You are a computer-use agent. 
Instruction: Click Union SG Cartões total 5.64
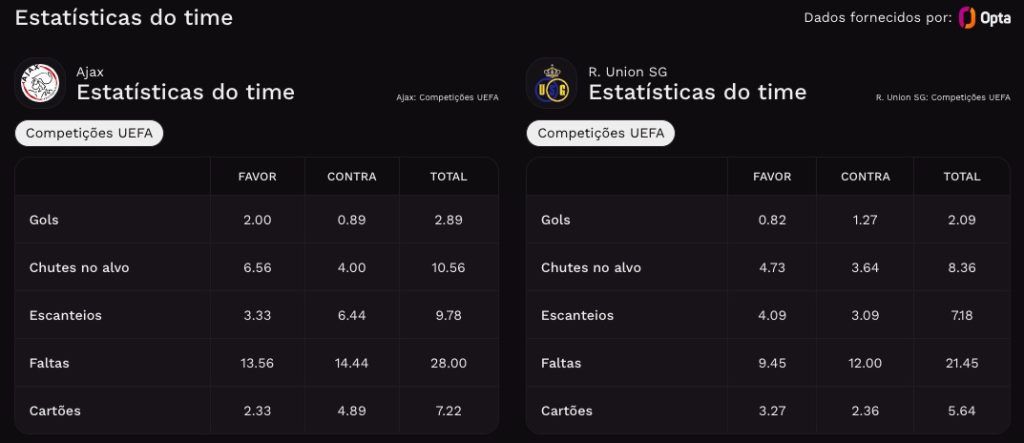point(961,411)
